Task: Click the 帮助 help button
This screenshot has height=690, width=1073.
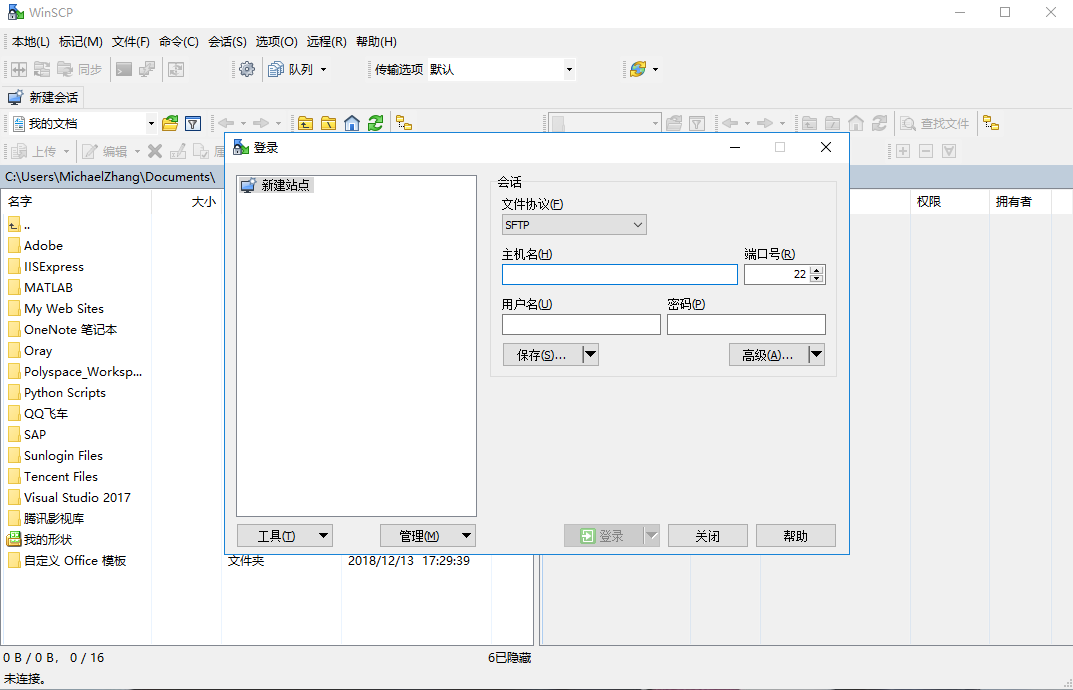Action: pyautogui.click(x=795, y=535)
